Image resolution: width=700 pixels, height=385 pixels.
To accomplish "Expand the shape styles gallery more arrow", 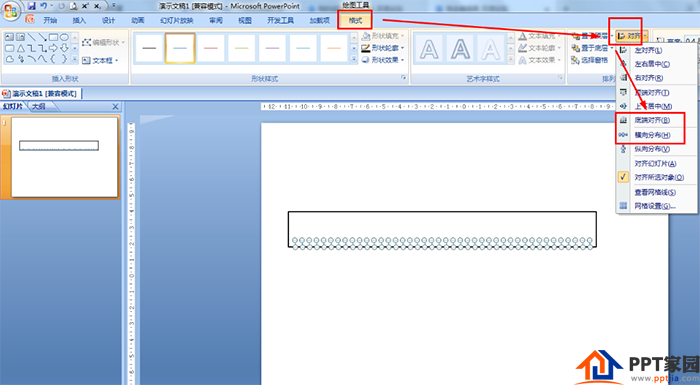I will (x=354, y=59).
